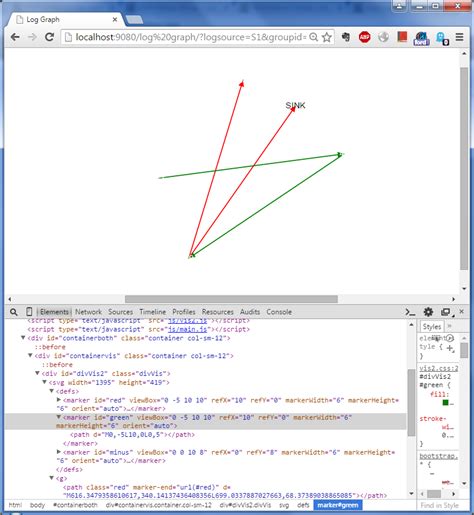This screenshot has width=474, height=515.
Task: Collapse the containerboth div node
Action: pyautogui.click(x=23, y=338)
